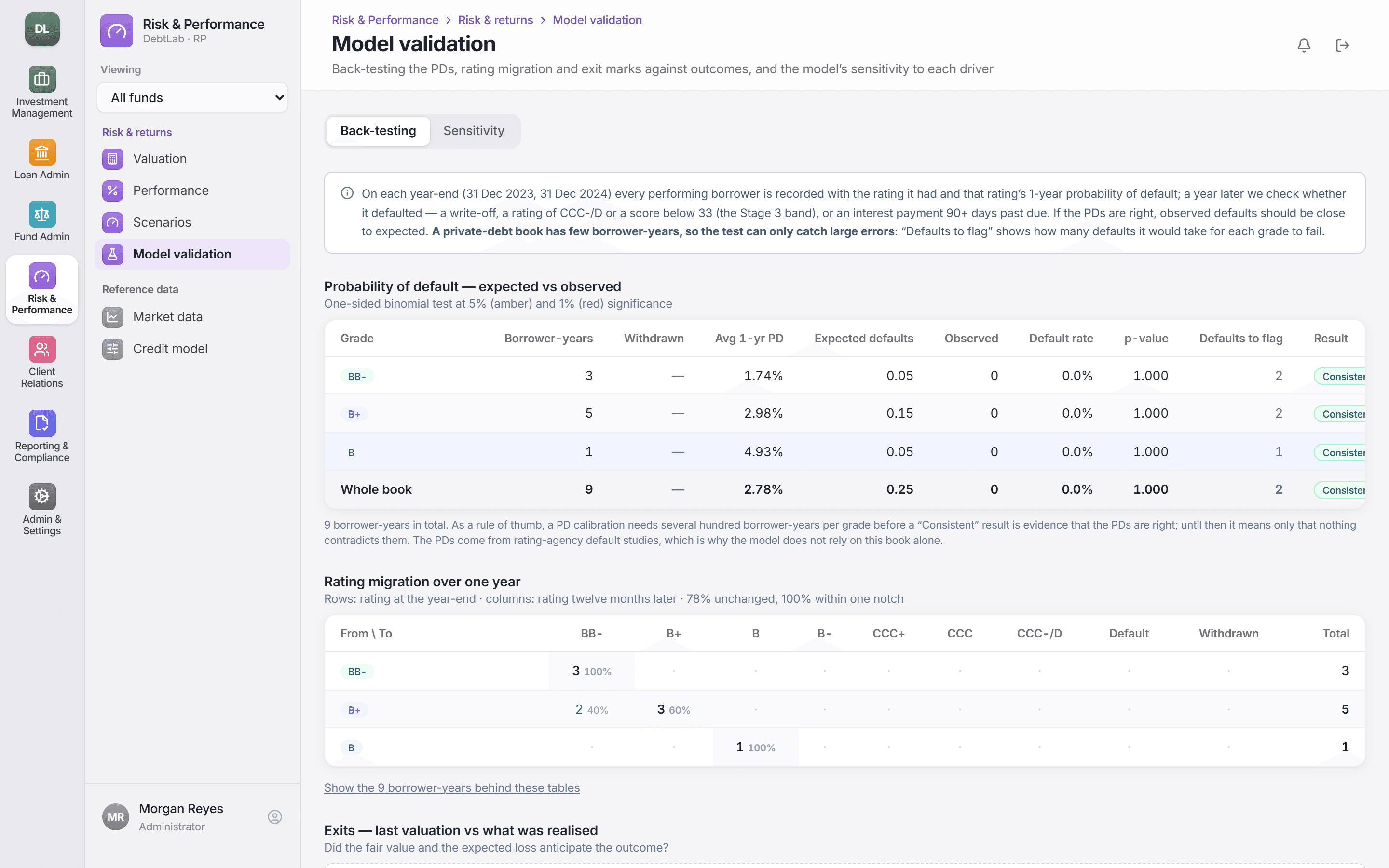Open Credit model reference page
The height and width of the screenshot is (868, 1389).
click(192, 349)
